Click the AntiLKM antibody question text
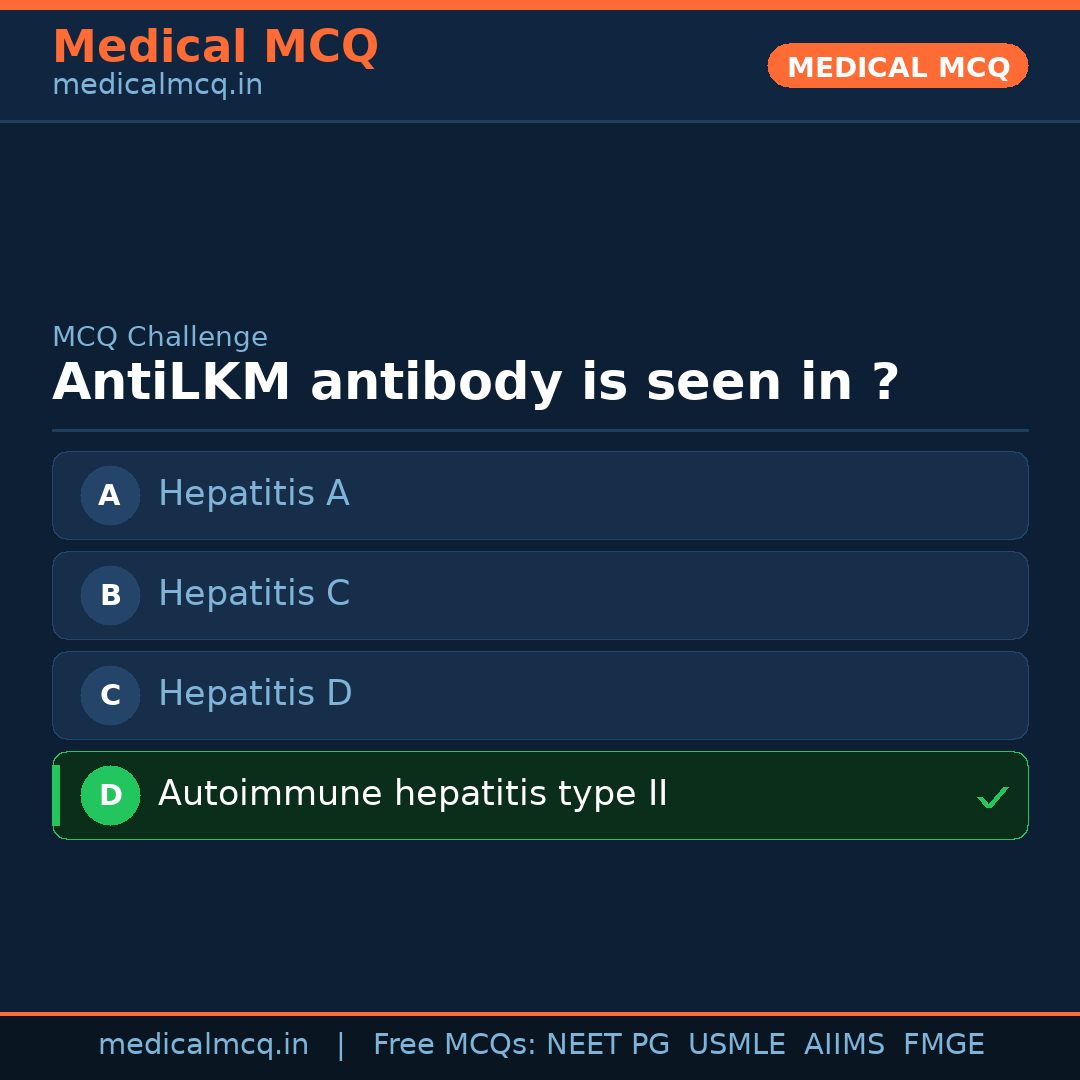This screenshot has width=1080, height=1080. coord(475,383)
